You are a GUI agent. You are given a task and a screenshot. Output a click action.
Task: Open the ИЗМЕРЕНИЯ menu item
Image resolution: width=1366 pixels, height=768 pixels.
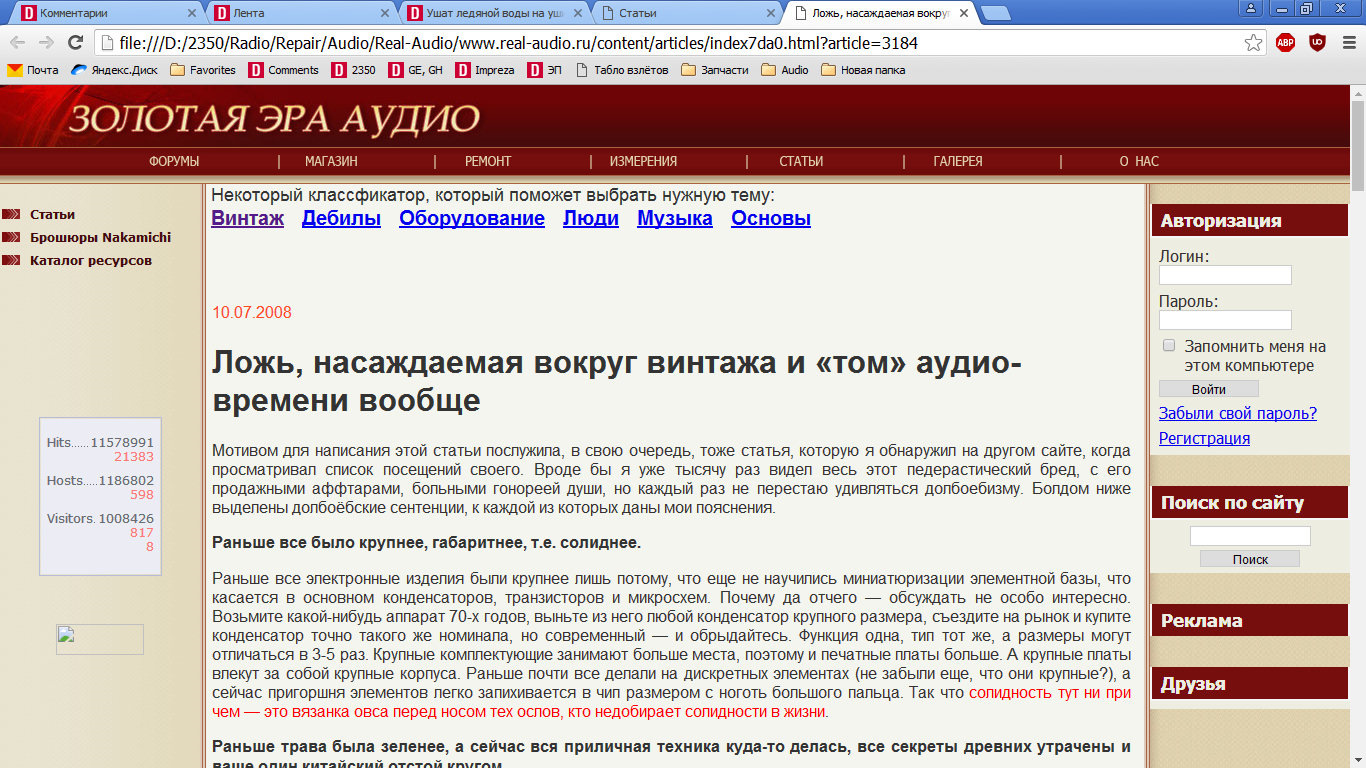coord(644,161)
